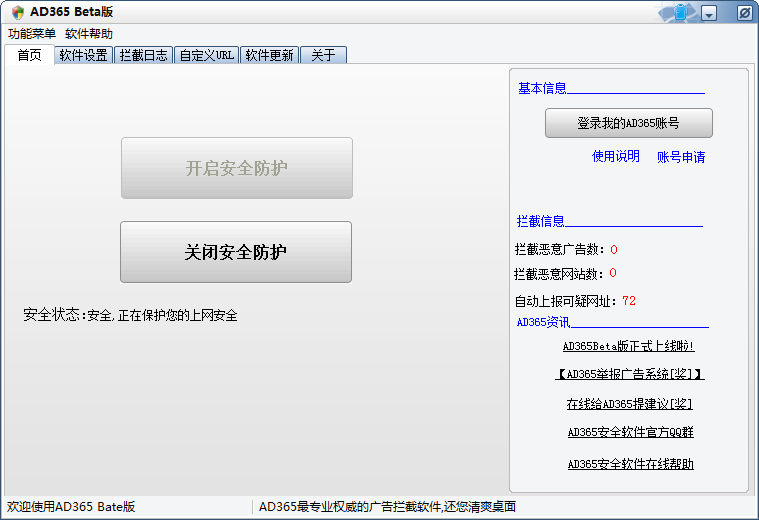This screenshot has height=520, width=759.
Task: Open 在线给AD365提建议 link
Action: pos(629,404)
